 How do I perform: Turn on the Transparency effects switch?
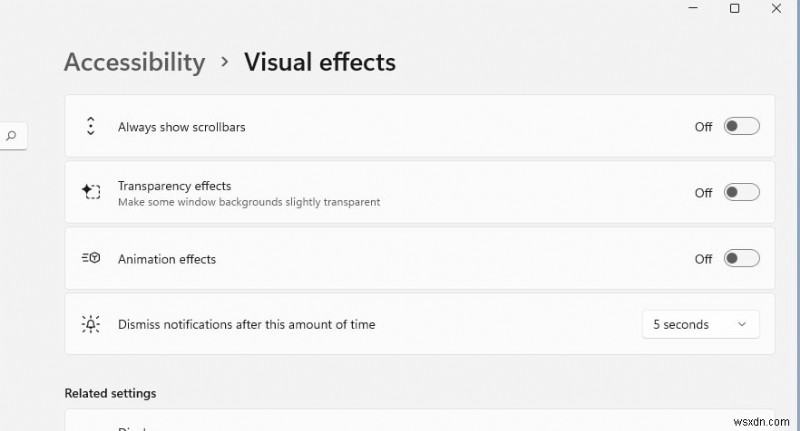point(742,192)
